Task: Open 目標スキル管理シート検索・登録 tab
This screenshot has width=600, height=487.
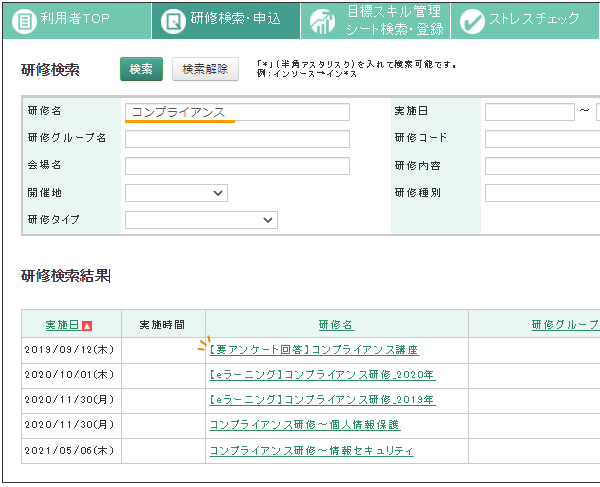Action: point(375,21)
